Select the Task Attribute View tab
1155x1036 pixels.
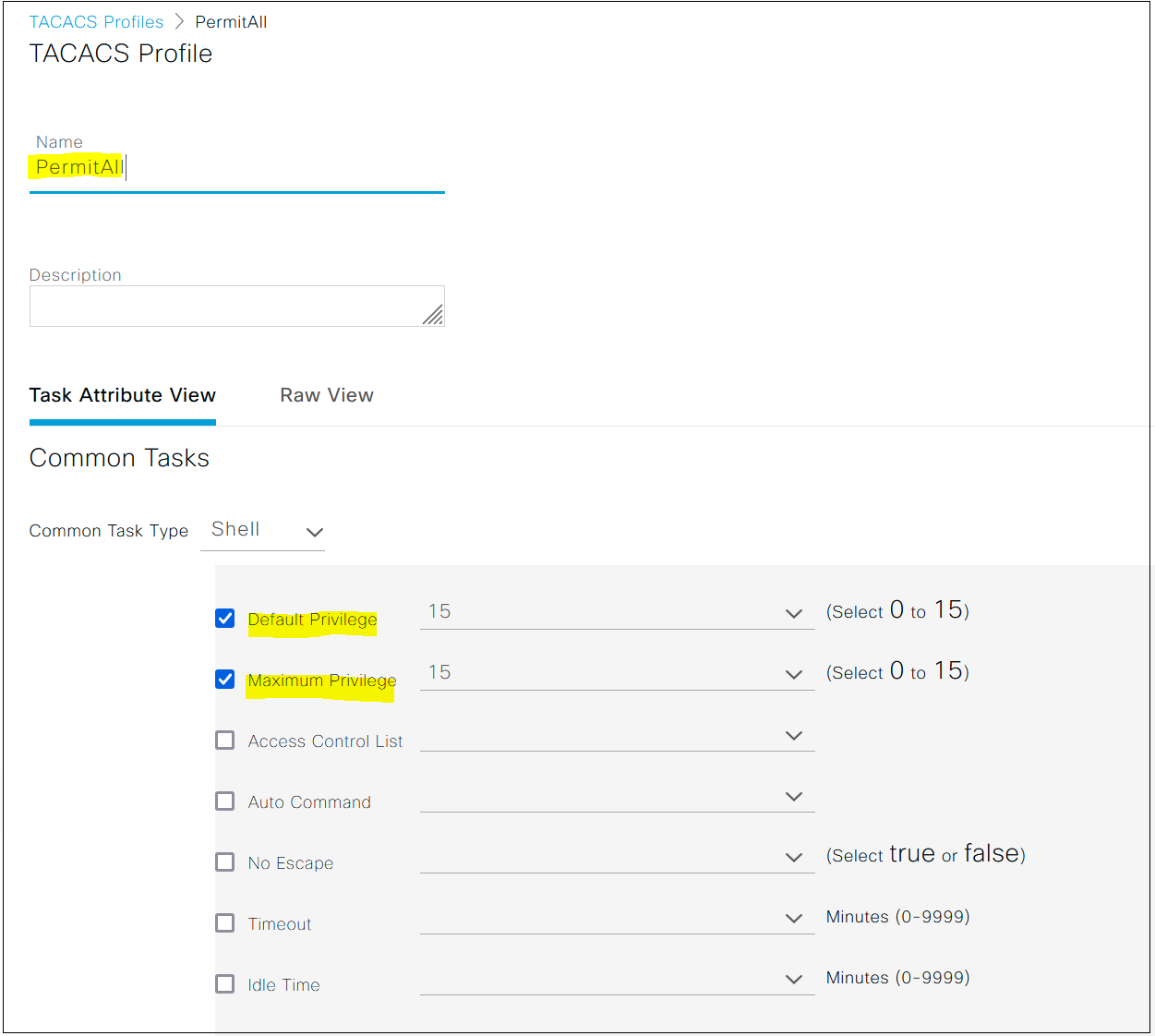coord(122,395)
